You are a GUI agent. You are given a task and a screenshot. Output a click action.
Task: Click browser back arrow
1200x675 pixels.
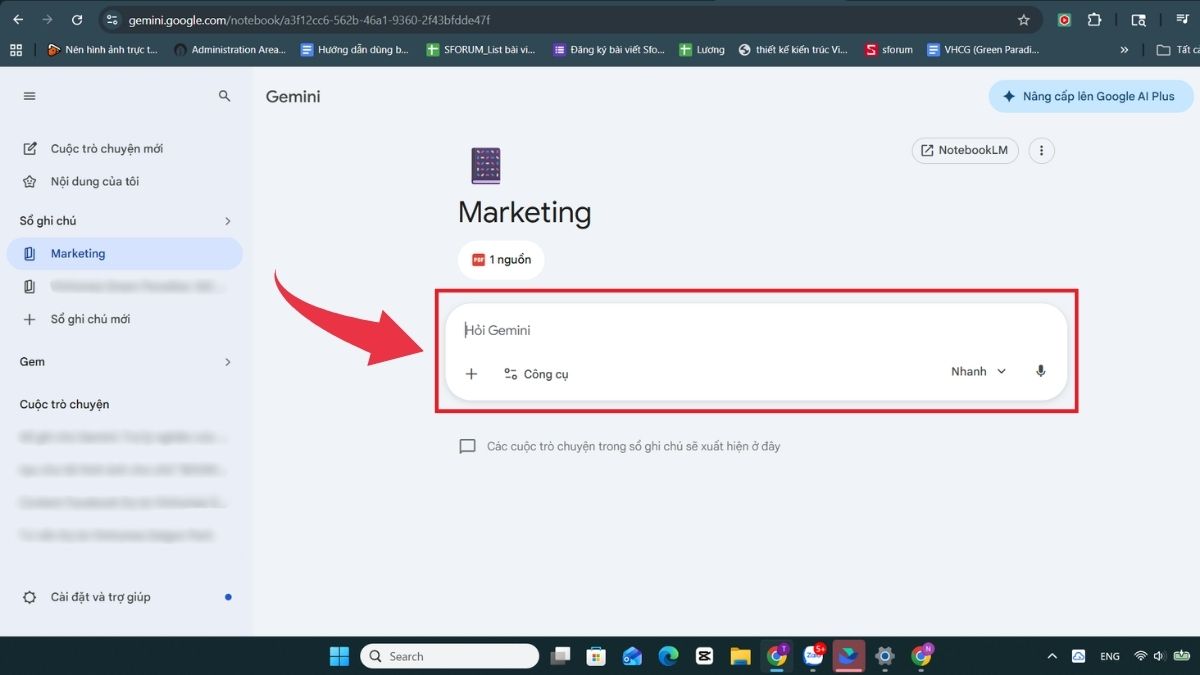point(17,20)
